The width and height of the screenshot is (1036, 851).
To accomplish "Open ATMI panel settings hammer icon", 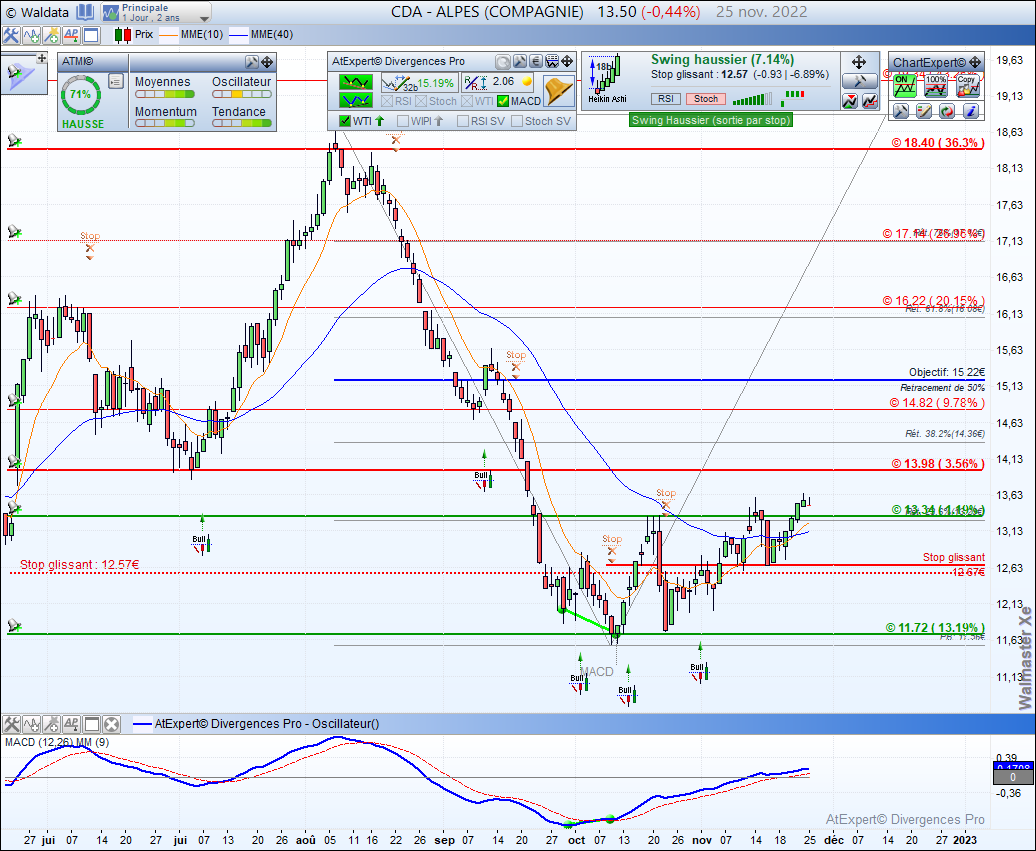I will [x=251, y=62].
